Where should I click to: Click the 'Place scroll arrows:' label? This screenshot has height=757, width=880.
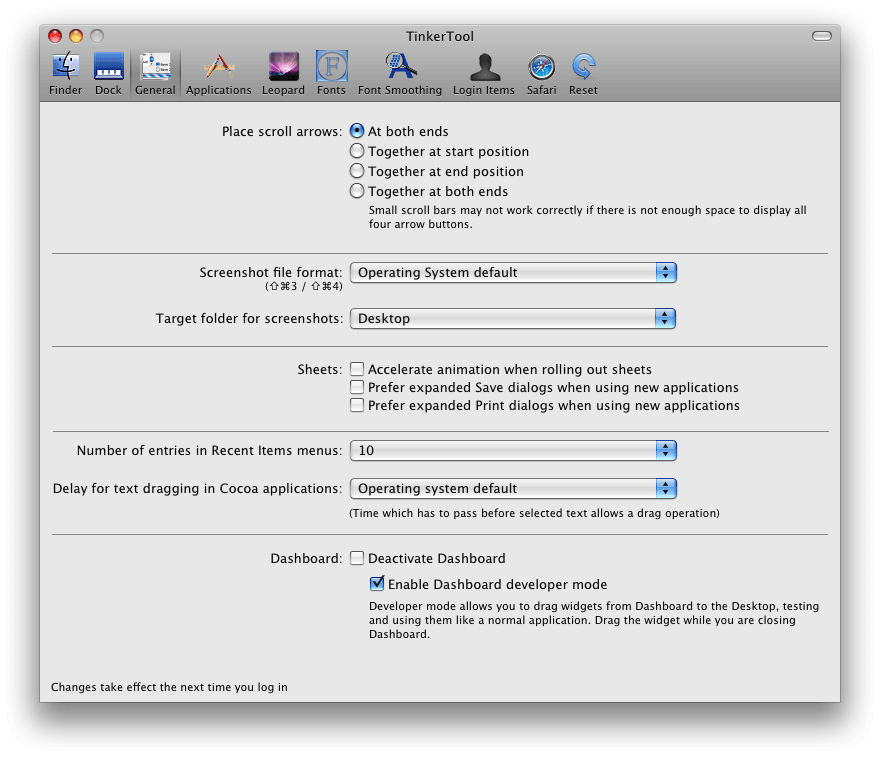tap(282, 131)
